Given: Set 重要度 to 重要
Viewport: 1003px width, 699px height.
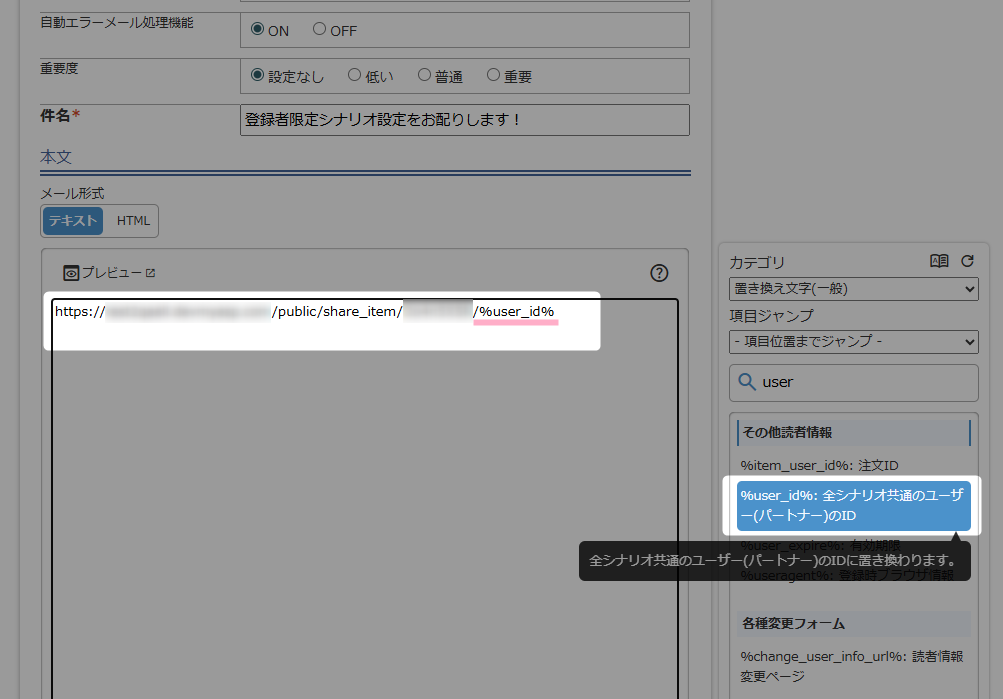Looking at the screenshot, I should pyautogui.click(x=493, y=75).
